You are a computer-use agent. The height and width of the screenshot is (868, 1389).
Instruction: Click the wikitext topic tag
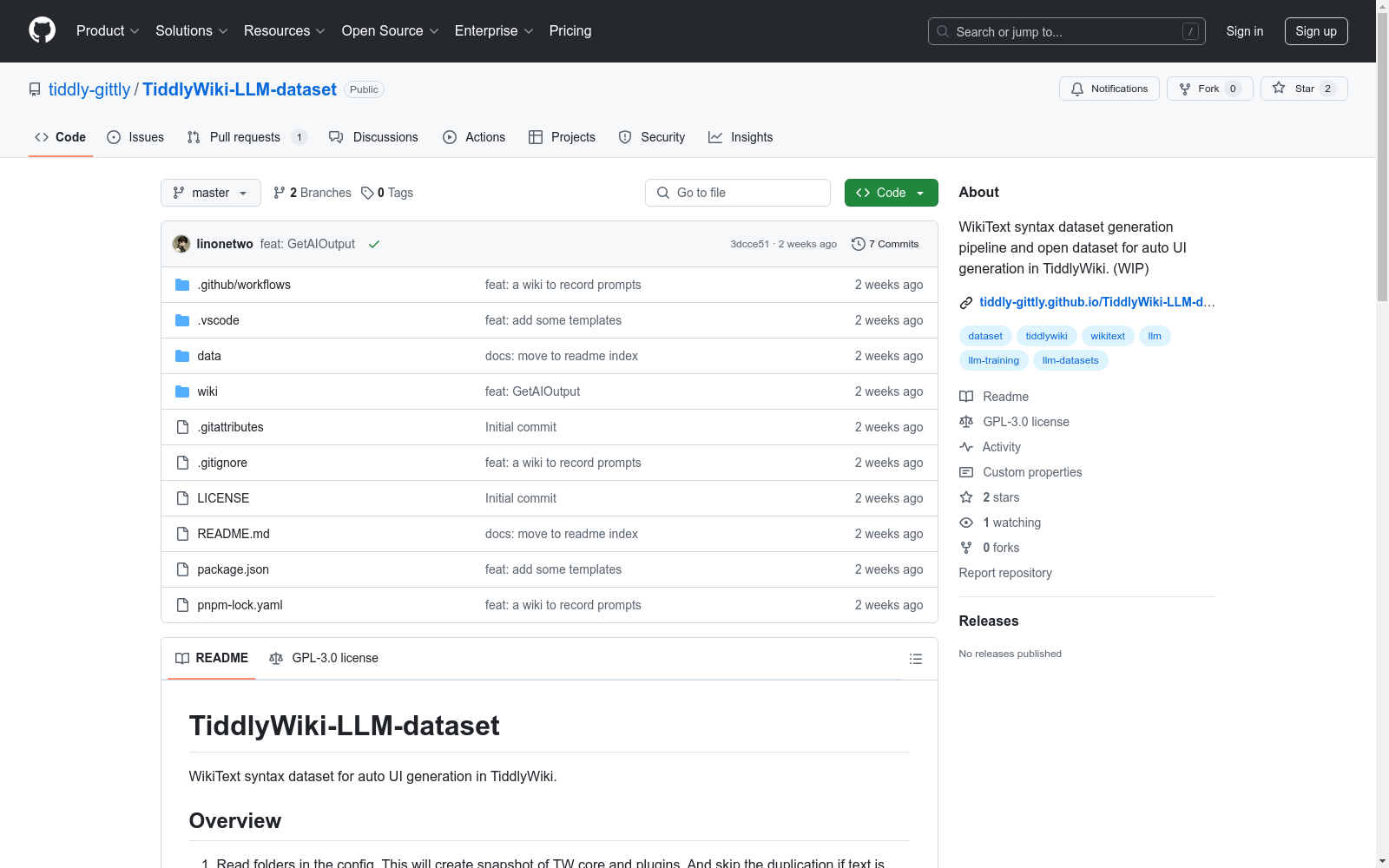click(1108, 336)
